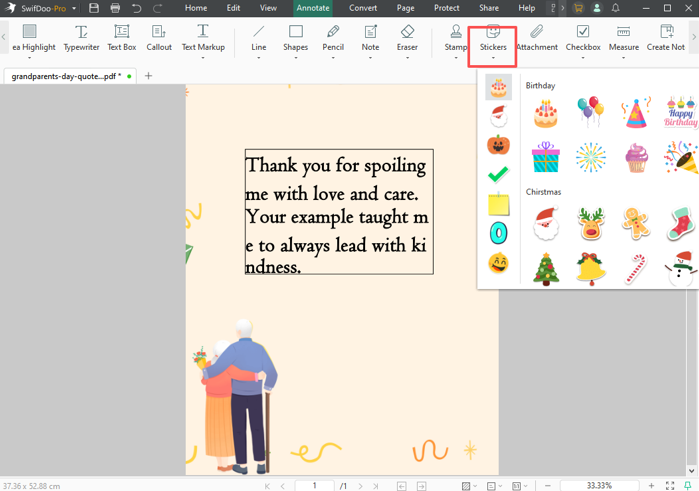Switch to the Convert menu tab
The image size is (699, 491).
tap(363, 8)
